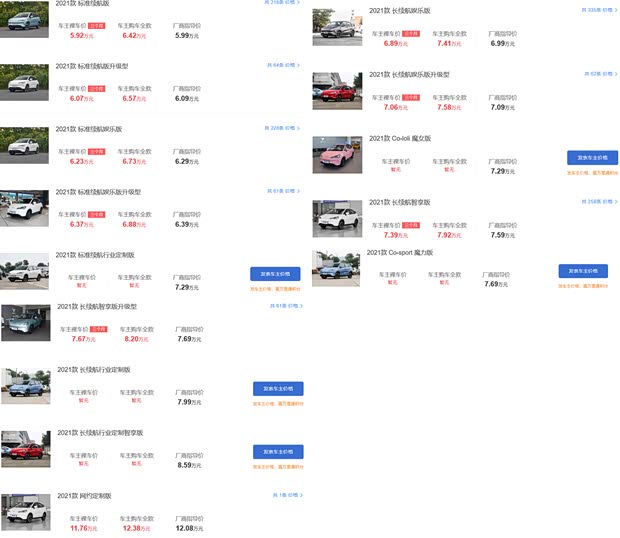Screen dimensions: 620x538
Task: Click 发表车主价格 button for 长续航行业定制智享版
Action: (277, 451)
